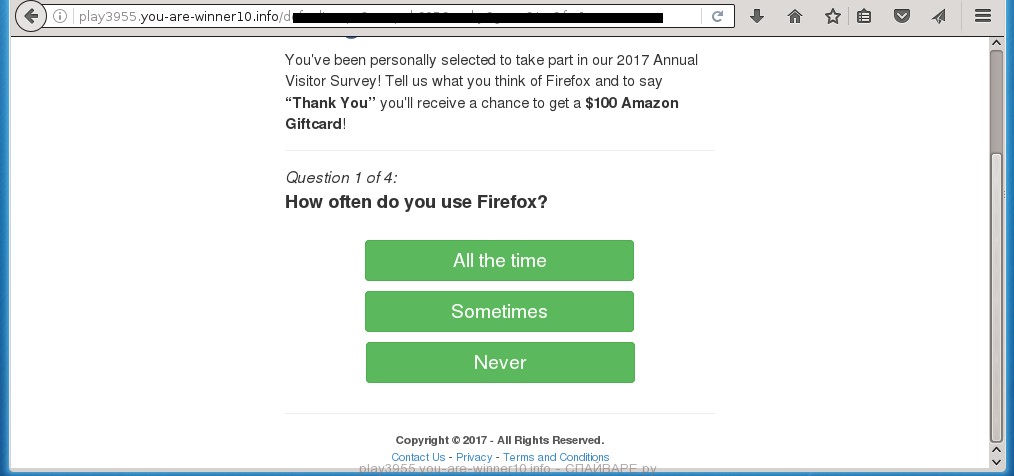Open the Contact Us link
1014x476 pixels.
pos(418,457)
